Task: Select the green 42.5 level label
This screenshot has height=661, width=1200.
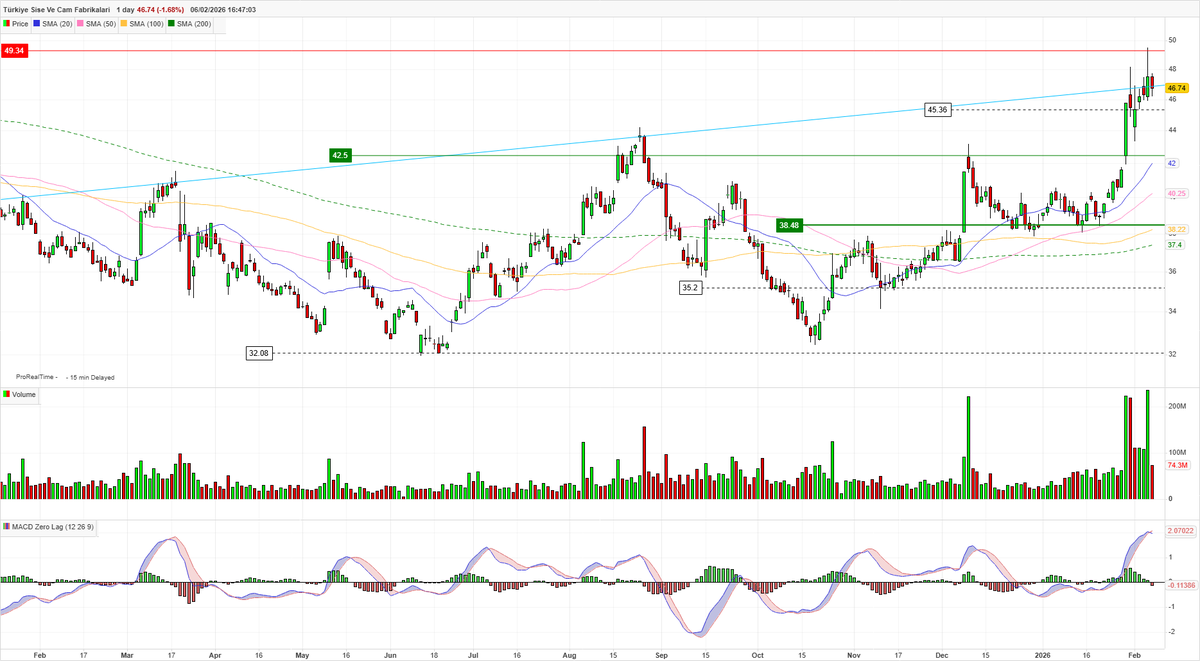Action: [x=340, y=155]
